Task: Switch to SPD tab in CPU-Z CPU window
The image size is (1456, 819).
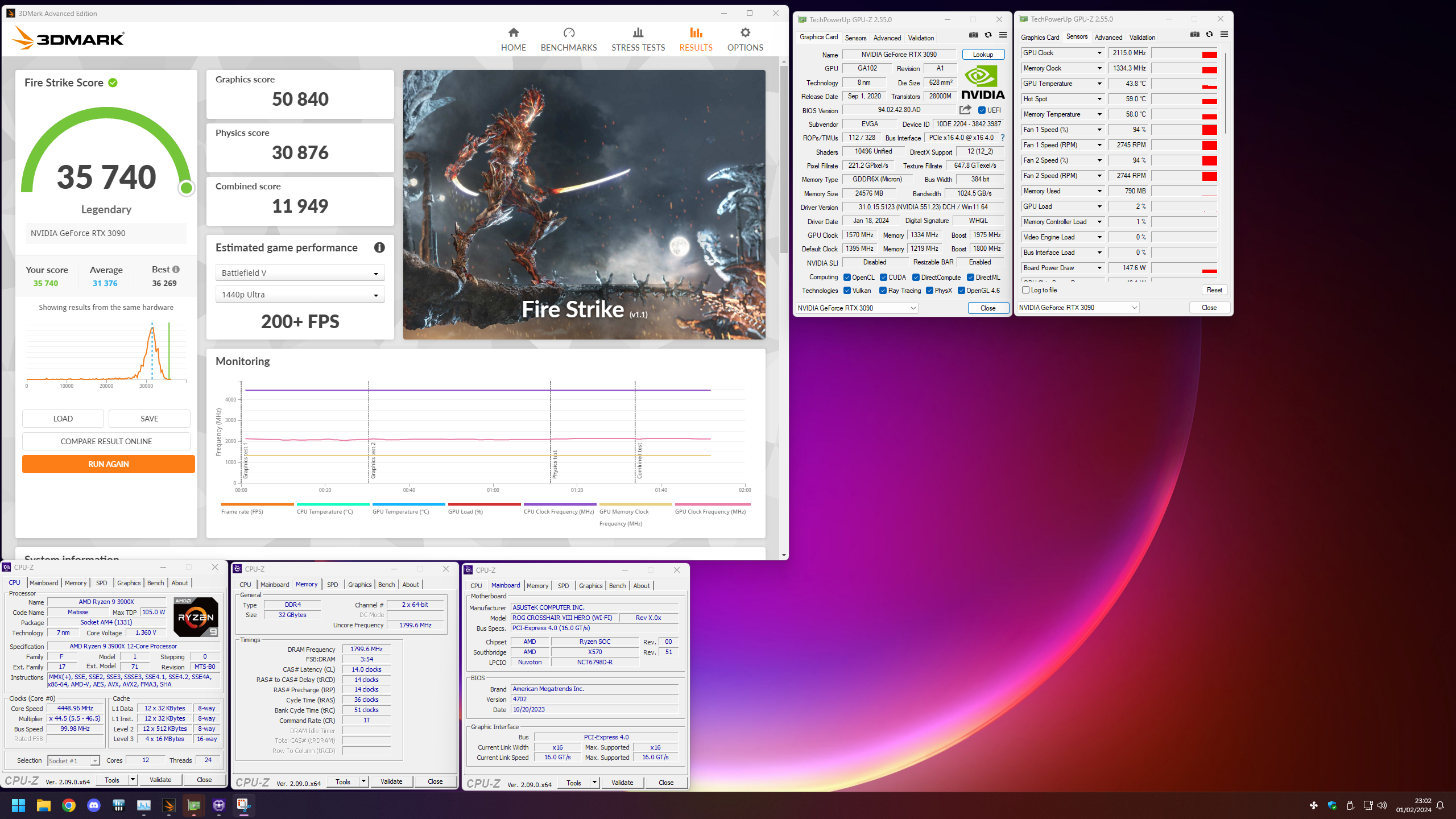Action: (101, 583)
